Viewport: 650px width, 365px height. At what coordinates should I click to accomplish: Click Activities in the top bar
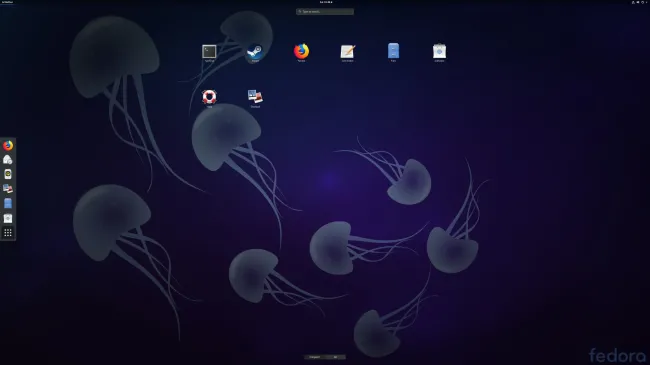click(x=7, y=2)
